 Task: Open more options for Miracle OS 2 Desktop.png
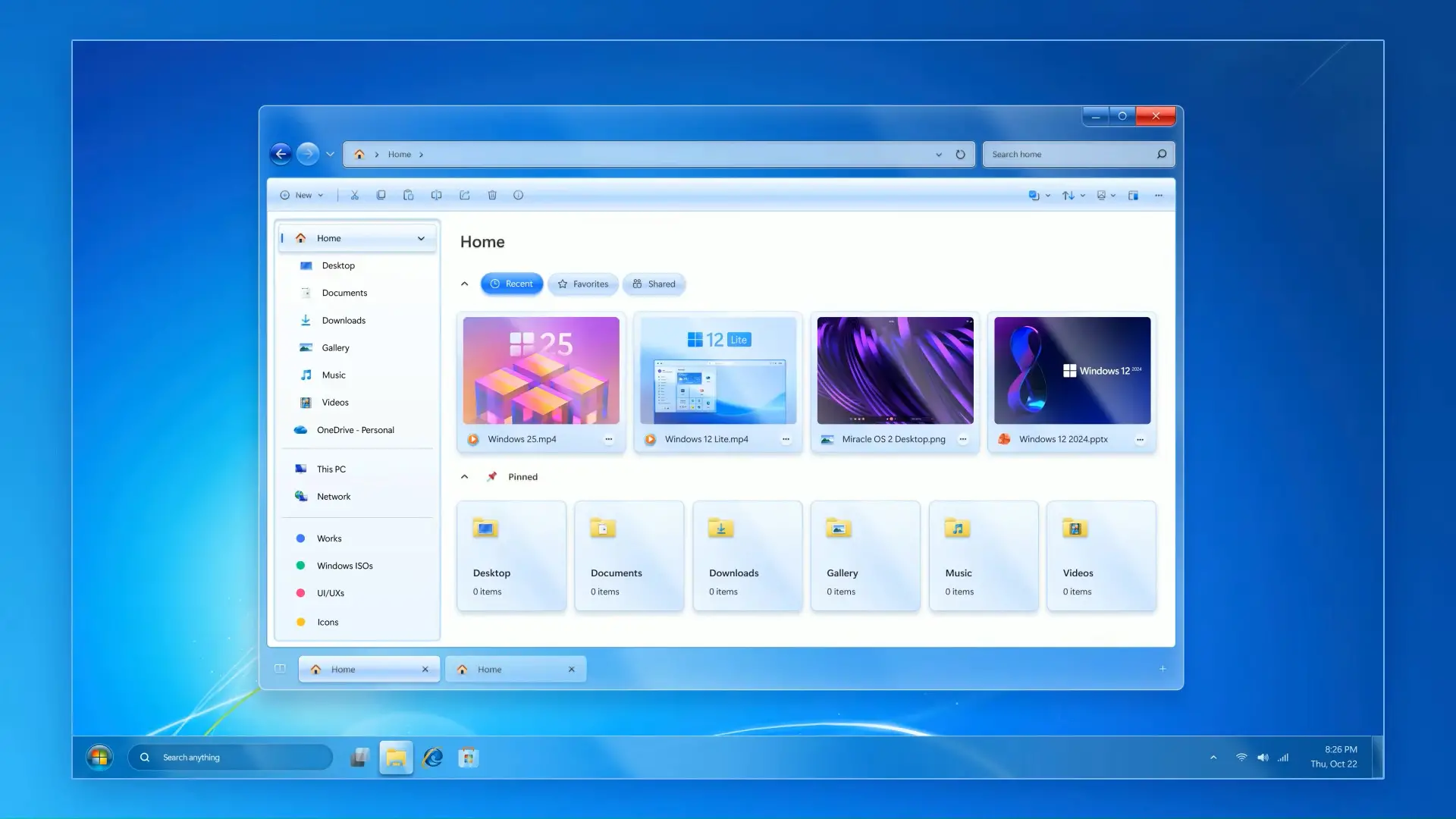point(962,439)
